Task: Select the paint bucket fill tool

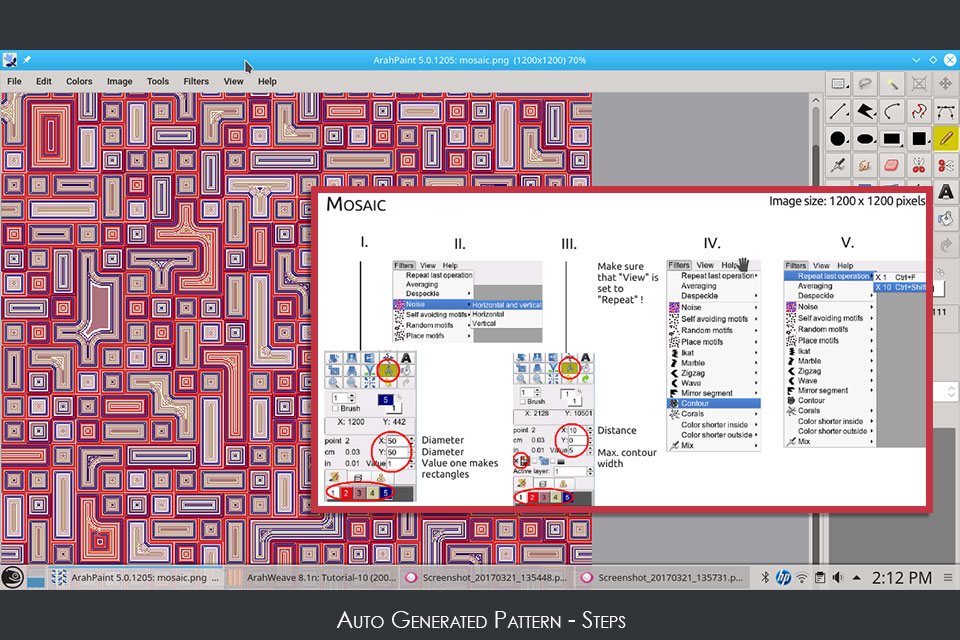Action: (946, 218)
